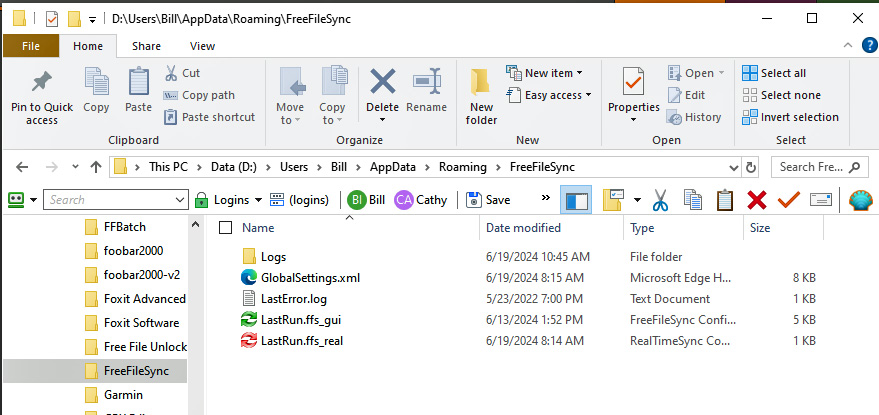Click the rename field toolbar icon
879x415 pixels.
[x=821, y=200]
